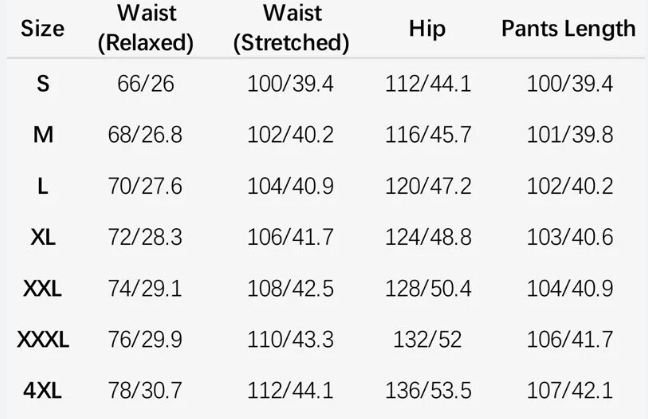The image size is (648, 419).
Task: Select the 103/40.6 pants length cell
Action: point(570,237)
